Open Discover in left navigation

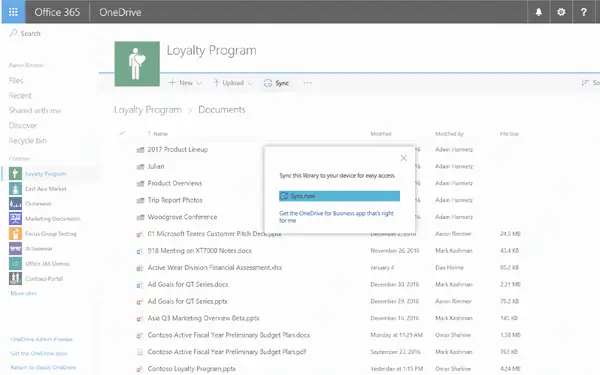pyautogui.click(x=23, y=126)
